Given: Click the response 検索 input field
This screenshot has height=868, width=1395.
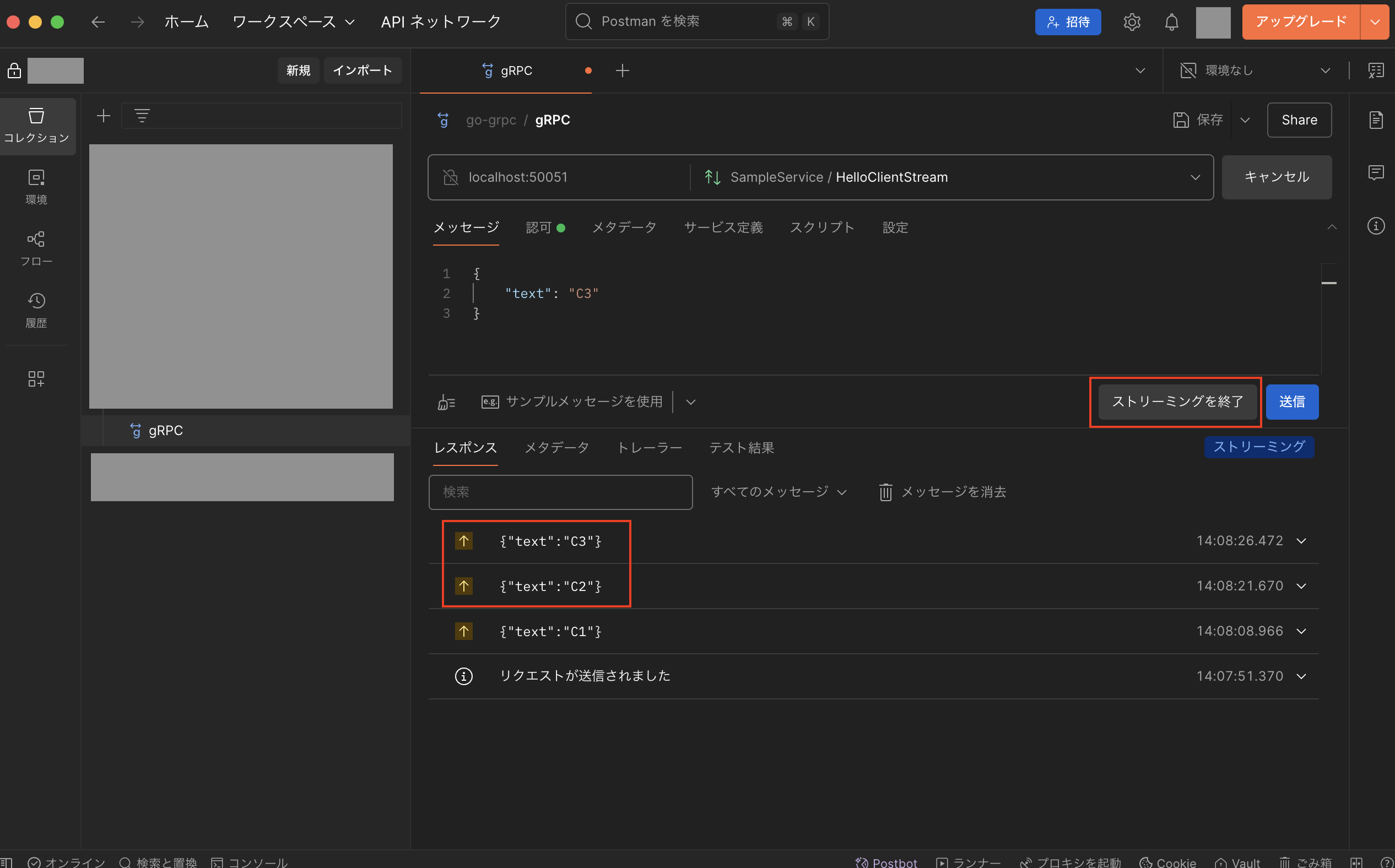Looking at the screenshot, I should [560, 492].
